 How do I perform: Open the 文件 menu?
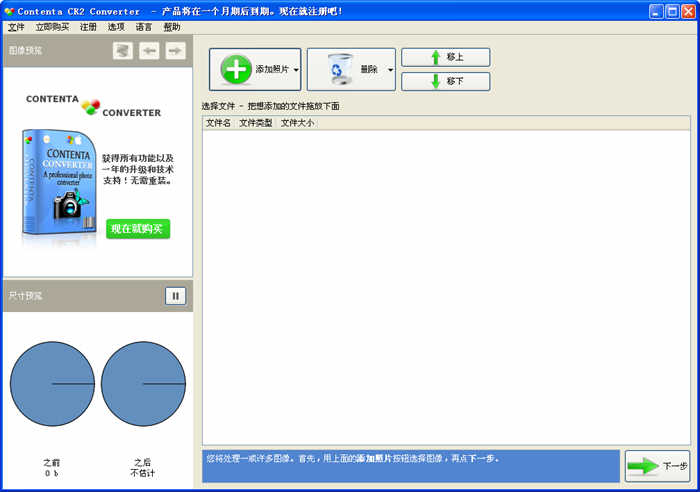(16, 27)
